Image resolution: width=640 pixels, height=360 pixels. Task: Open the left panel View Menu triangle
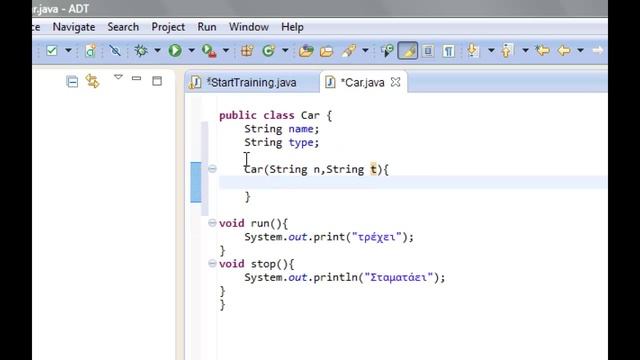pyautogui.click(x=118, y=77)
